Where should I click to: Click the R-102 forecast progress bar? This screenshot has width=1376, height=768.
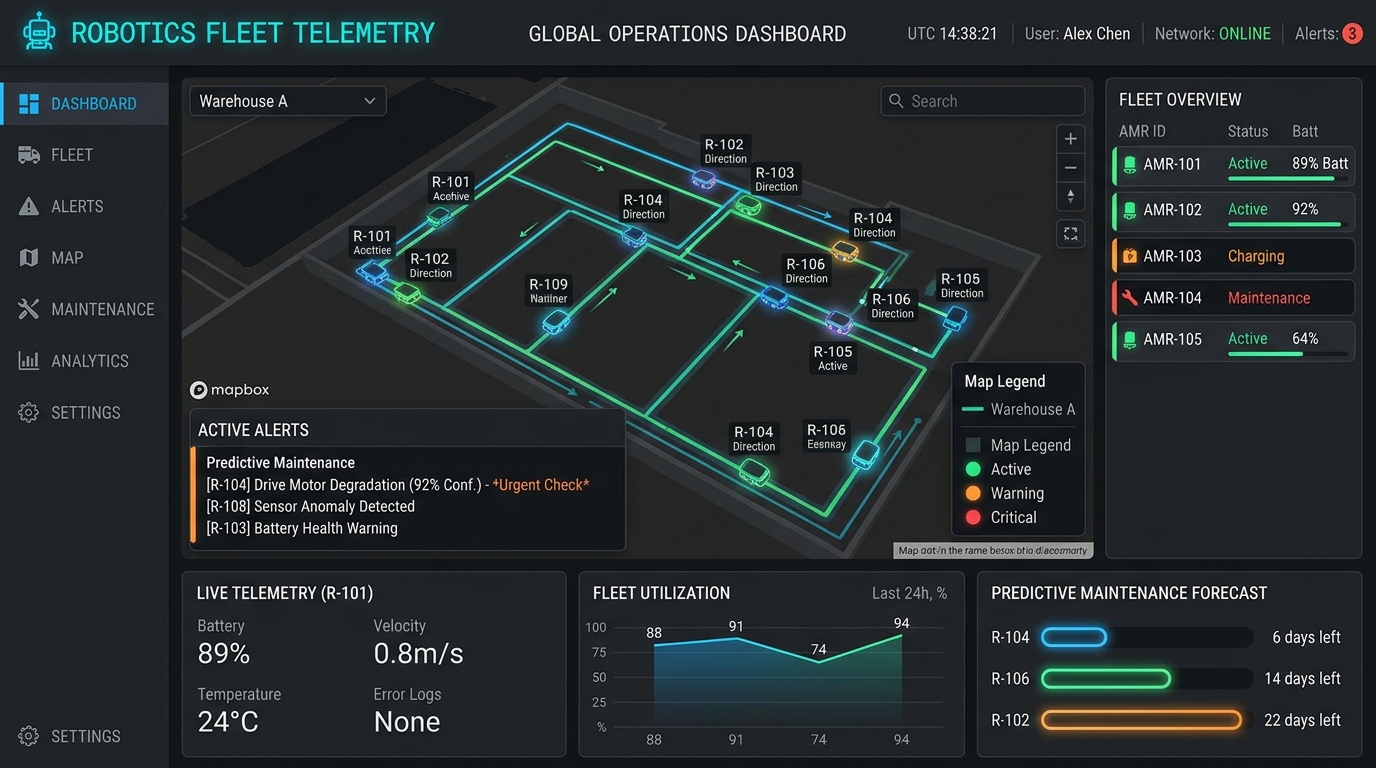coord(1147,720)
